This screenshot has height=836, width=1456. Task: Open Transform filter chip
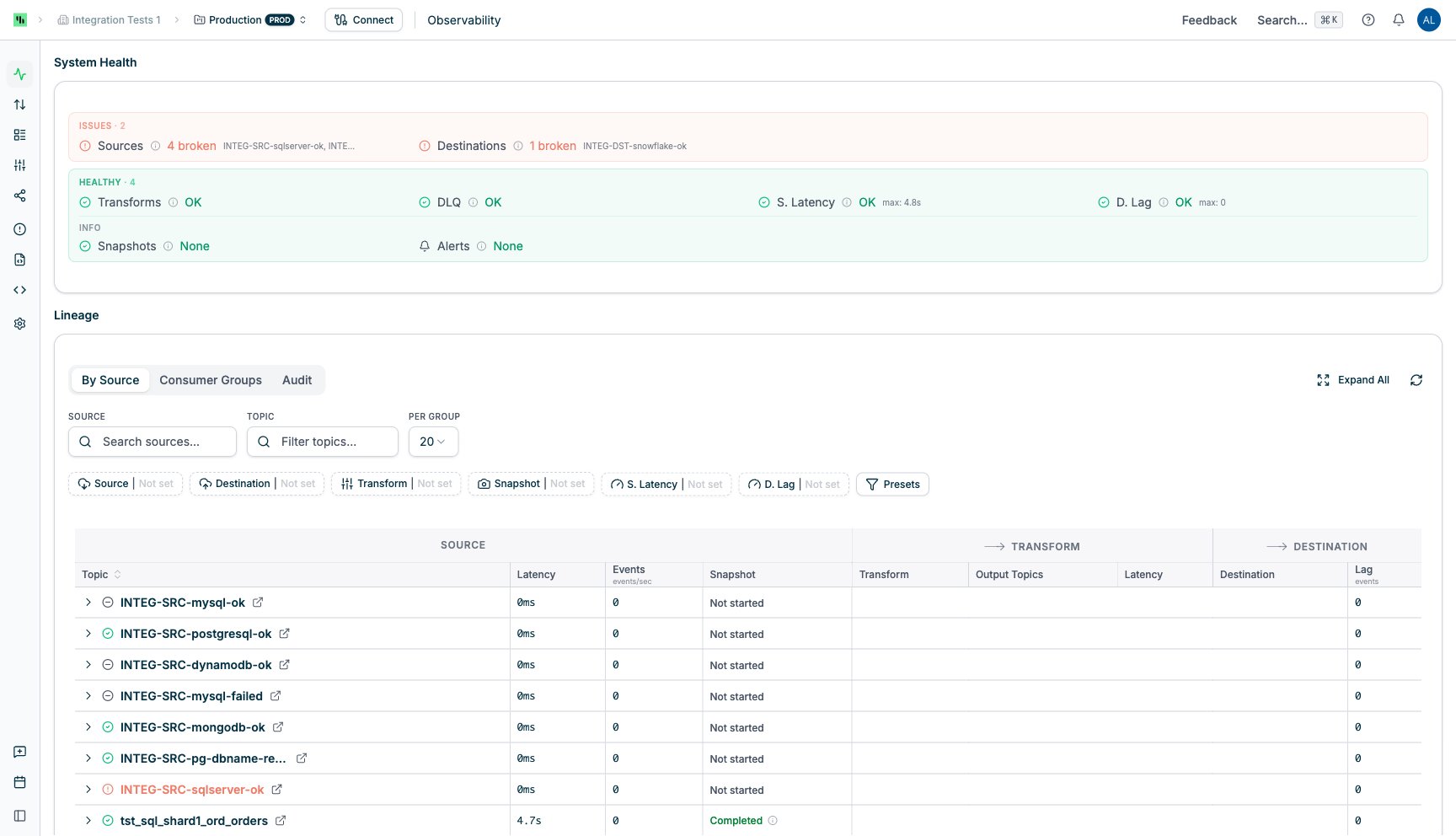(x=396, y=484)
